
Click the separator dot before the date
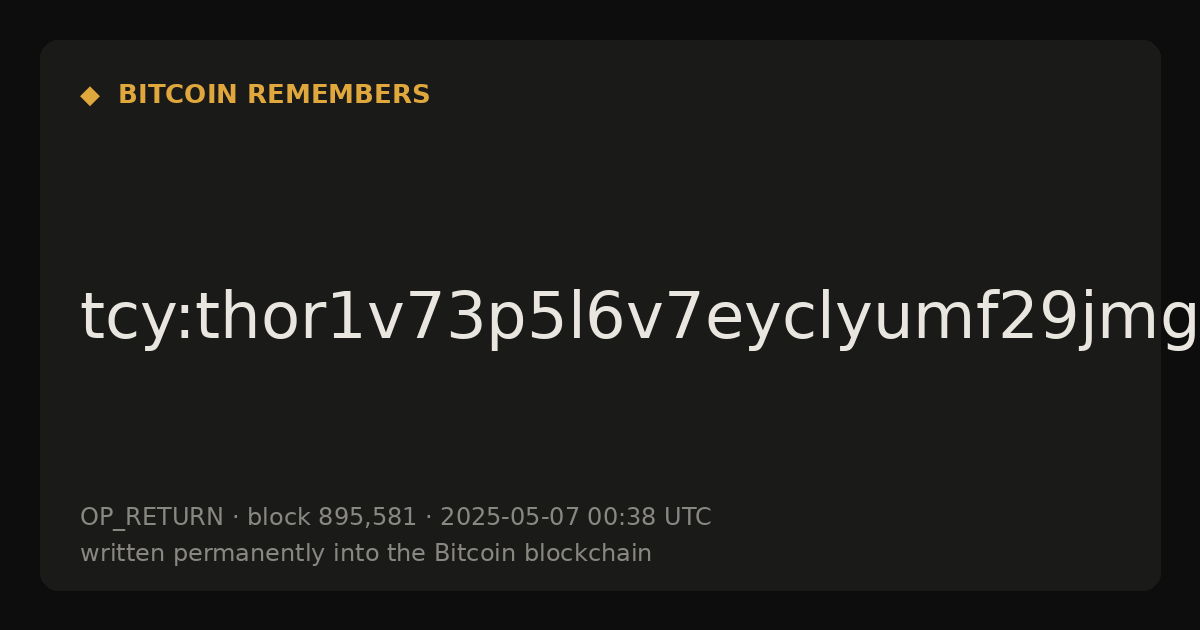[428, 518]
